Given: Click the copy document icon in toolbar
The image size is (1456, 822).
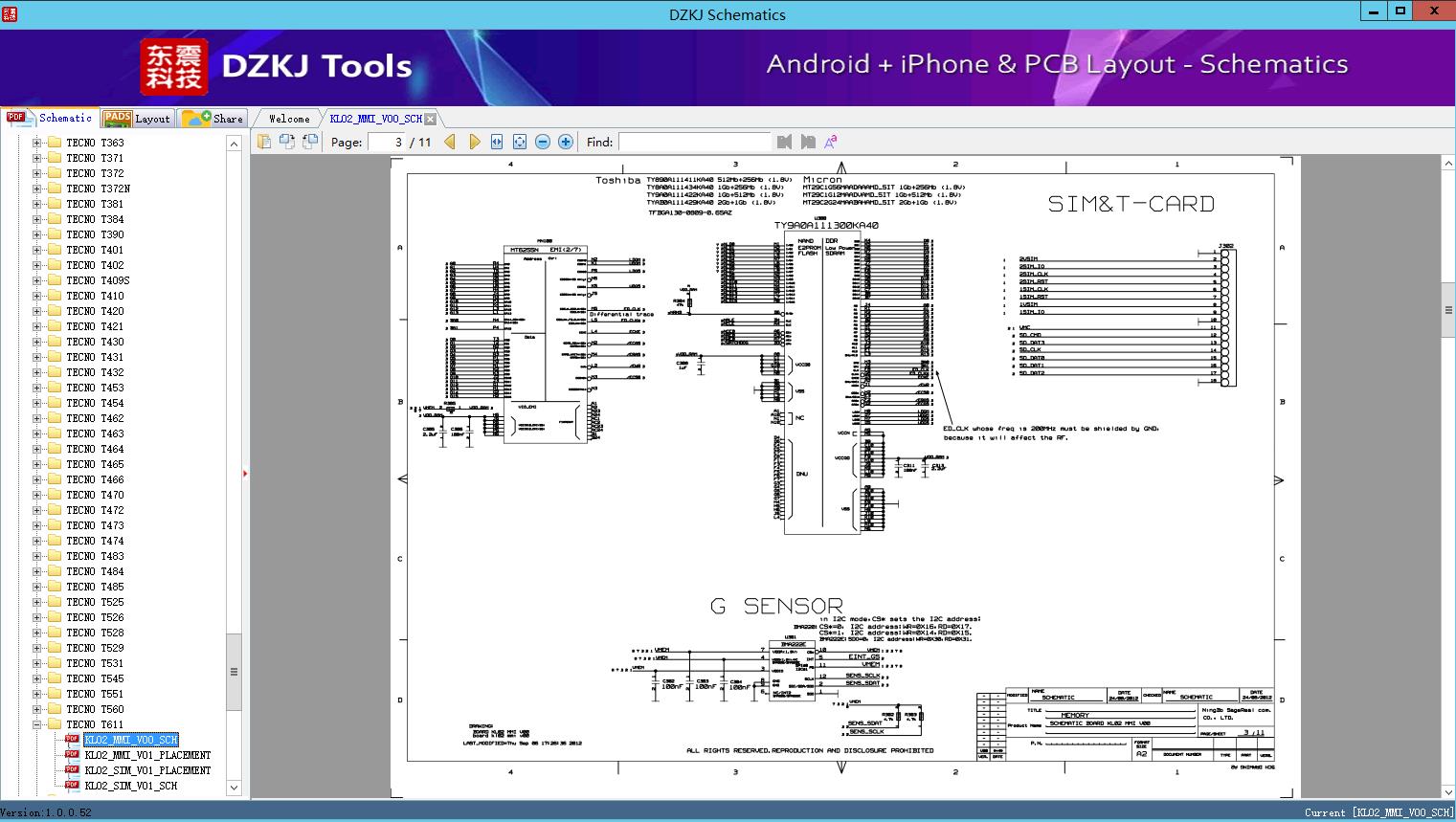Looking at the screenshot, I should click(x=264, y=142).
